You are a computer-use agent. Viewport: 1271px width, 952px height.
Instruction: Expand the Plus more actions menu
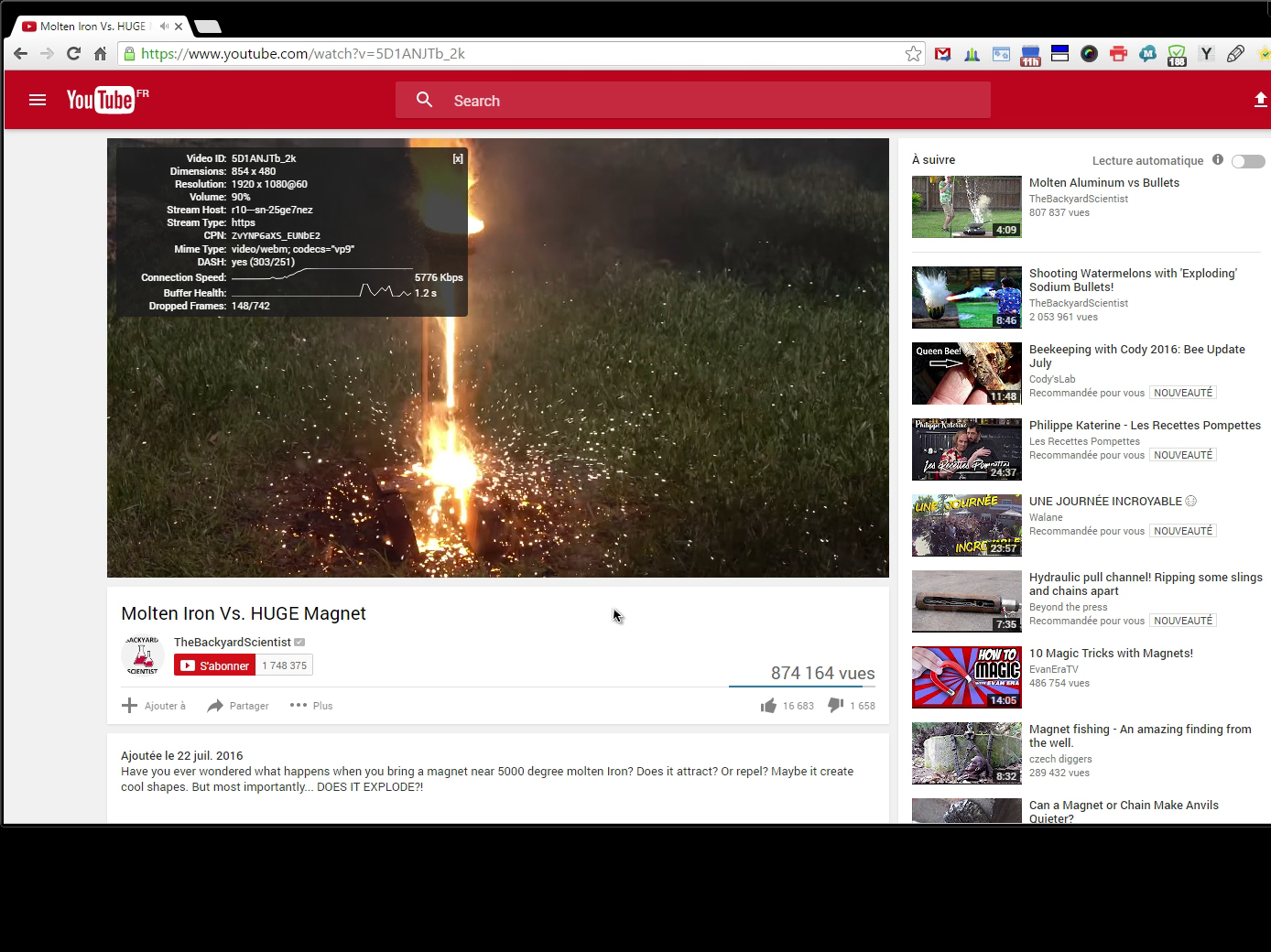pyautogui.click(x=311, y=706)
